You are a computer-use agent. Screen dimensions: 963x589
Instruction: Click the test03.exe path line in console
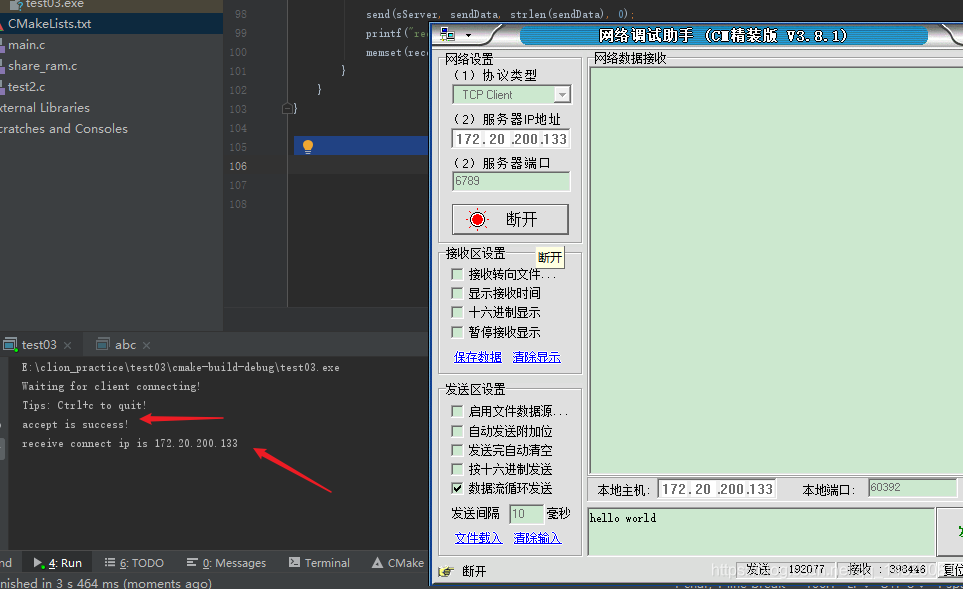[181, 367]
